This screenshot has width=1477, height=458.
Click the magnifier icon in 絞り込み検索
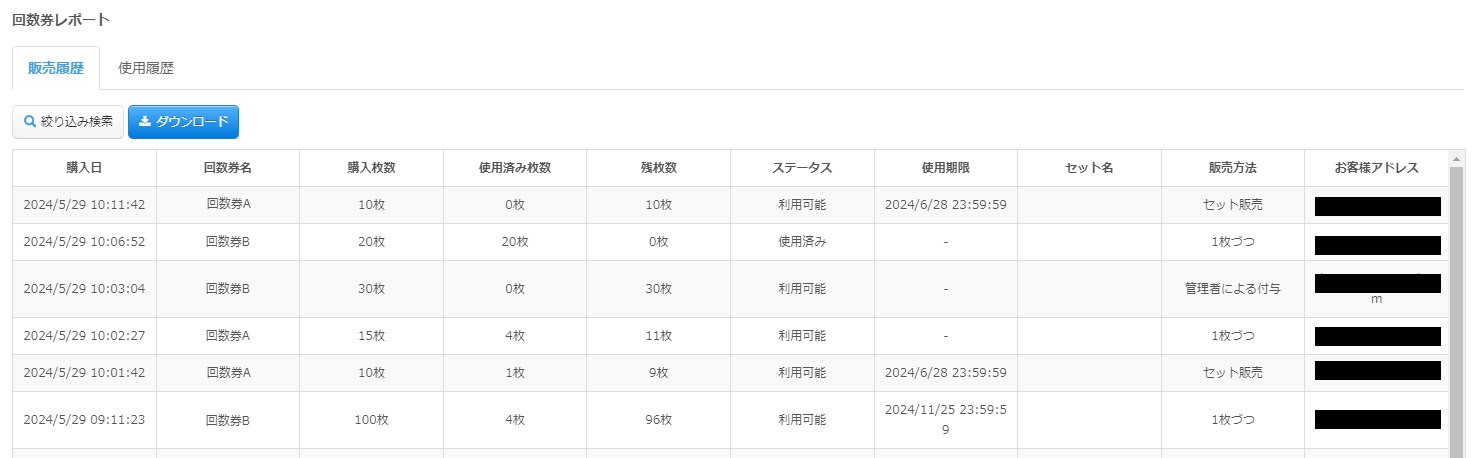[30, 122]
